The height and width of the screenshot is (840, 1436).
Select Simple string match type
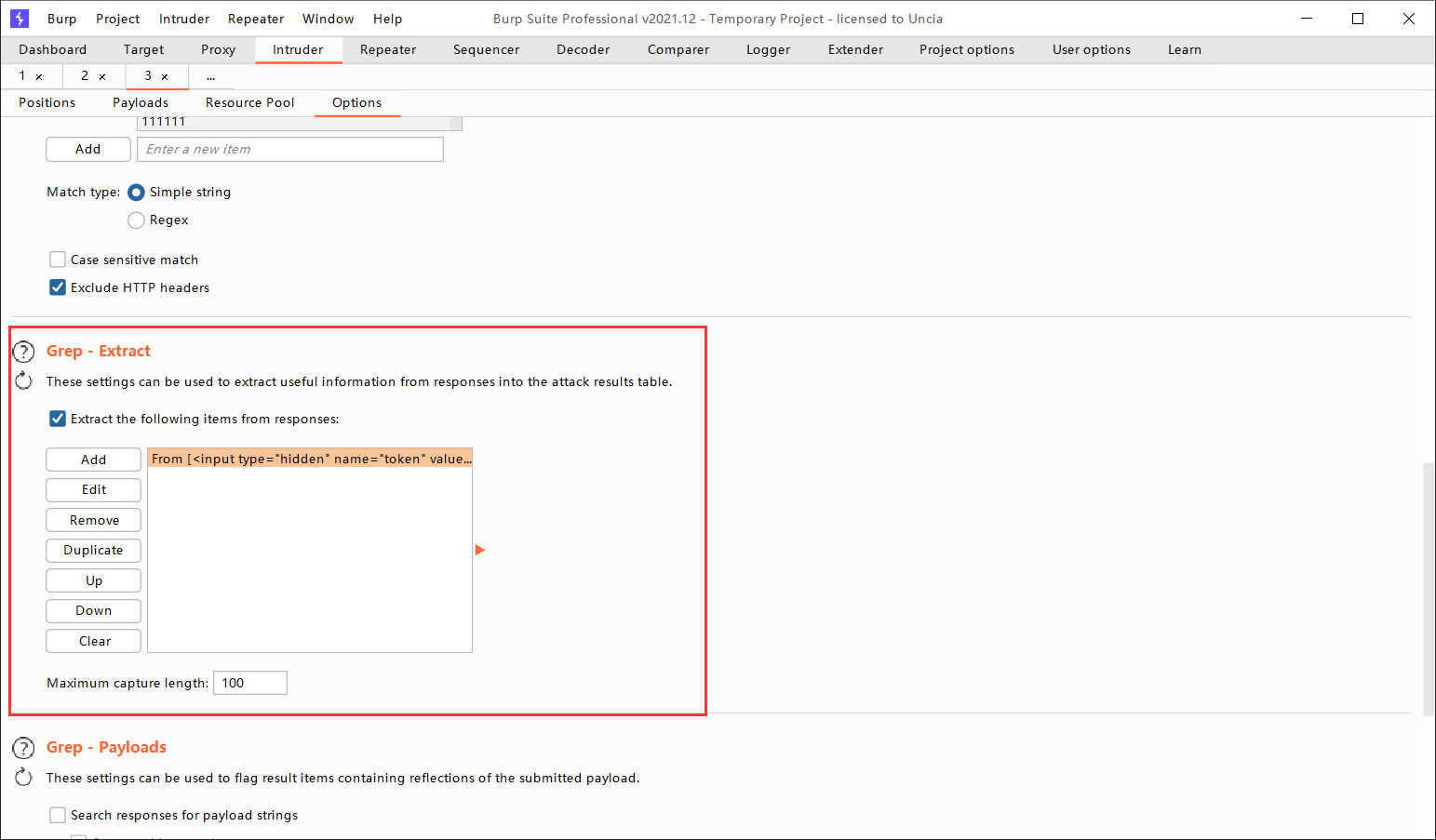pyautogui.click(x=136, y=193)
